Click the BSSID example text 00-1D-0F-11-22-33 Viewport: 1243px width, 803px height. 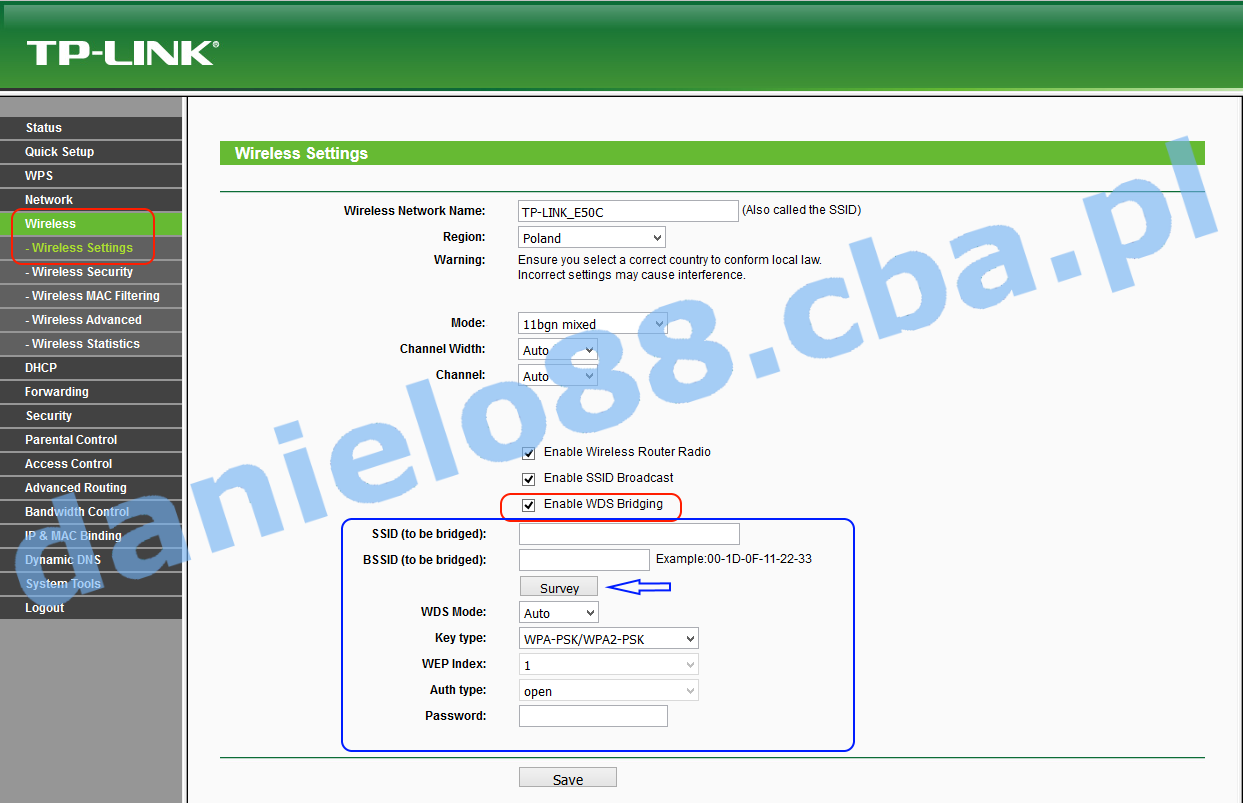(x=759, y=559)
